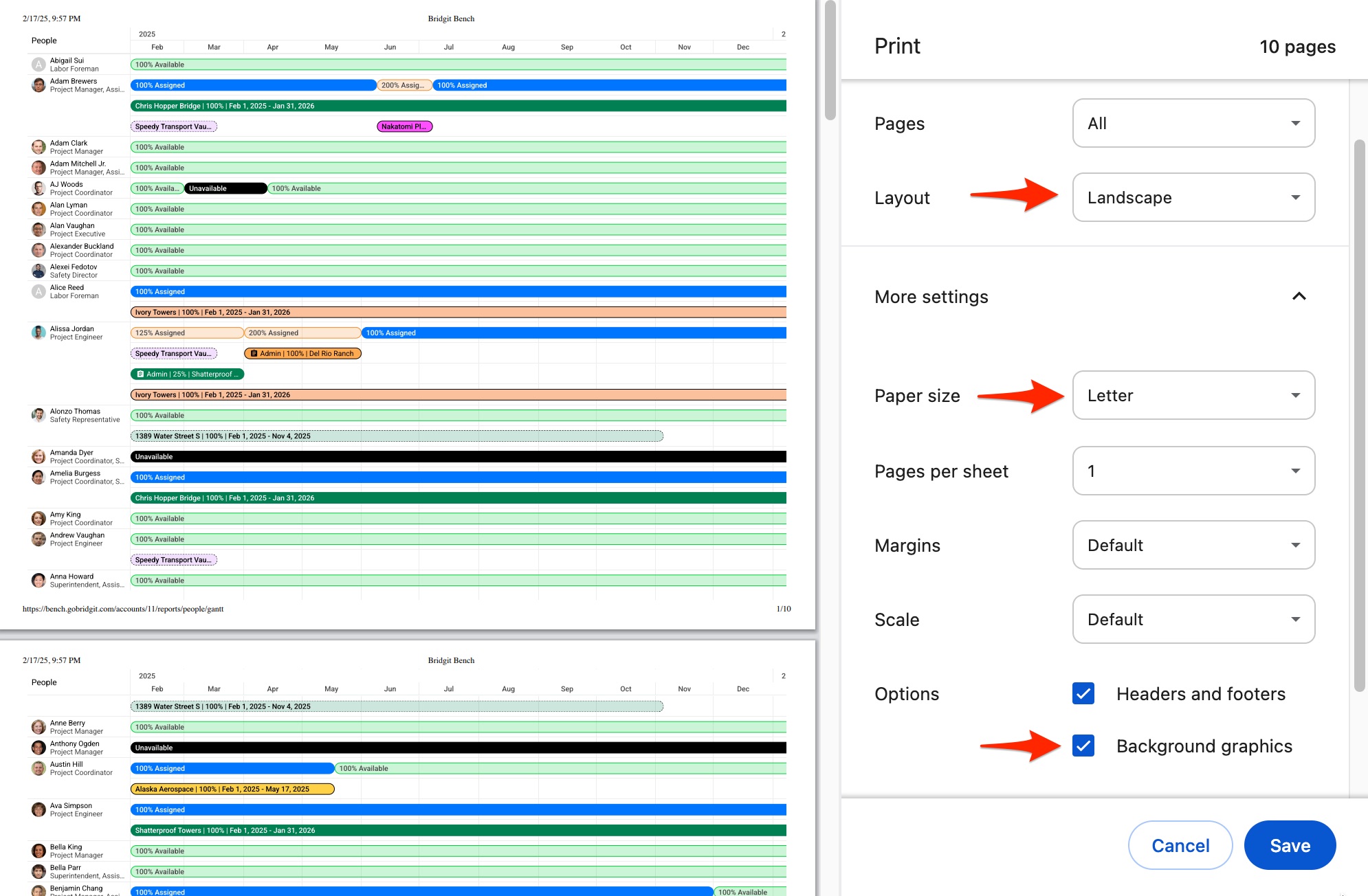Image resolution: width=1368 pixels, height=896 pixels.
Task: Click Anne Berry's profile photo
Action: [x=39, y=727]
